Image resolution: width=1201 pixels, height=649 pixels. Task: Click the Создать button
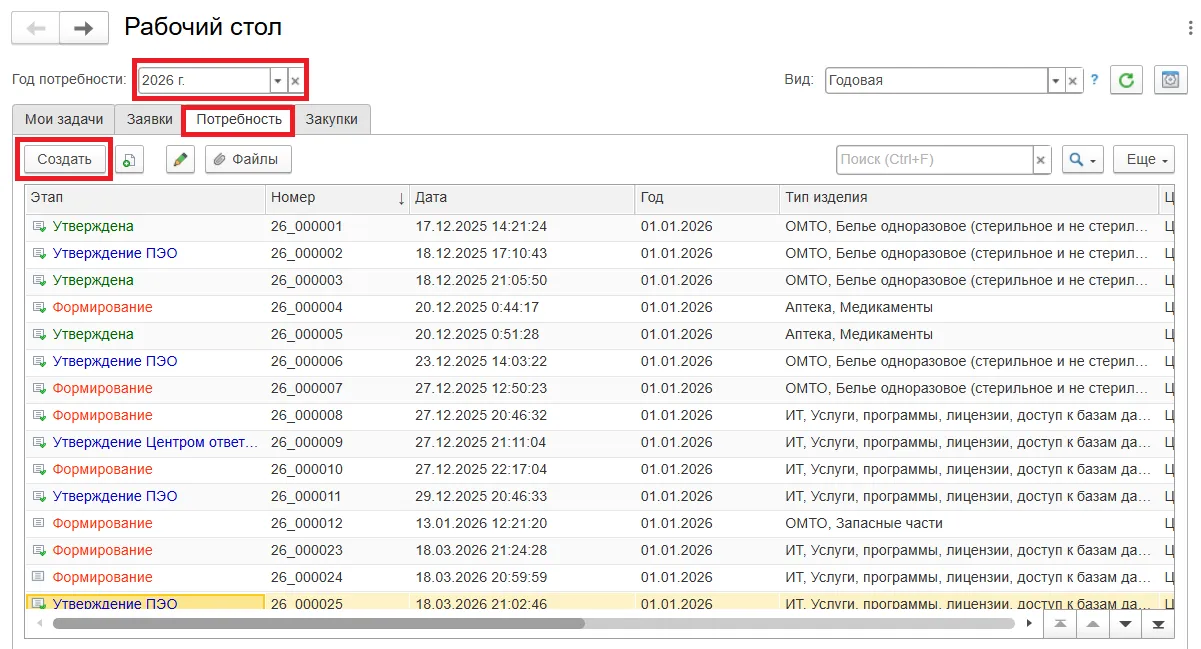(64, 159)
